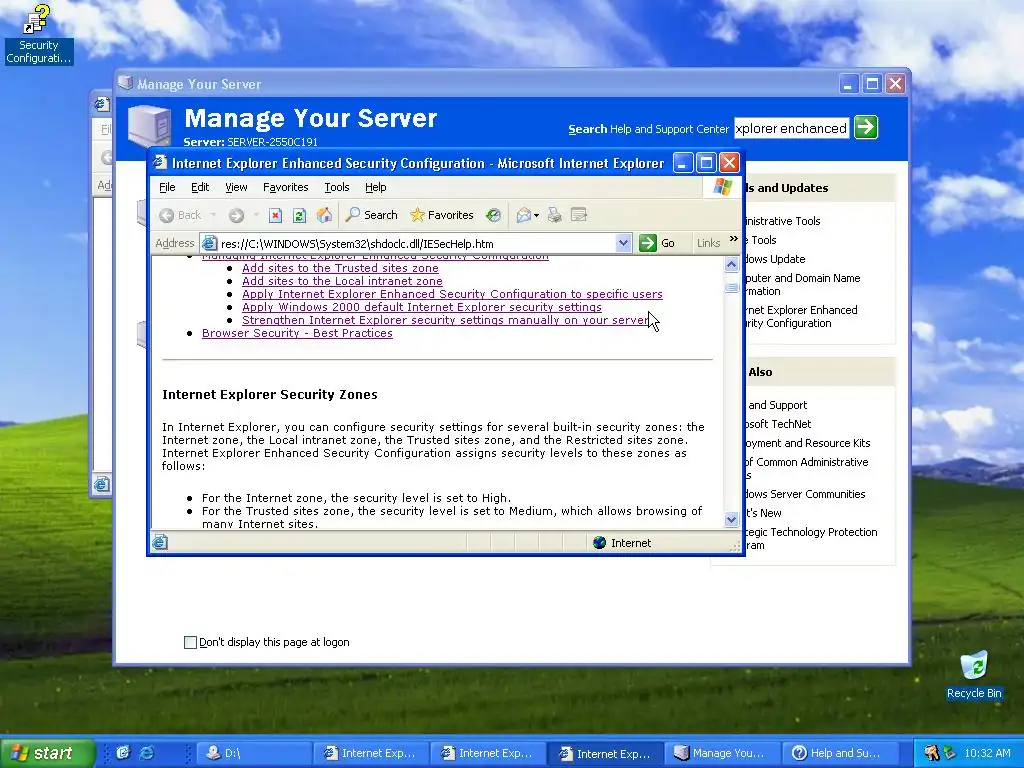The width and height of the screenshot is (1024, 768).
Task: Check 'Don't display this page at logon'
Action: (x=191, y=642)
